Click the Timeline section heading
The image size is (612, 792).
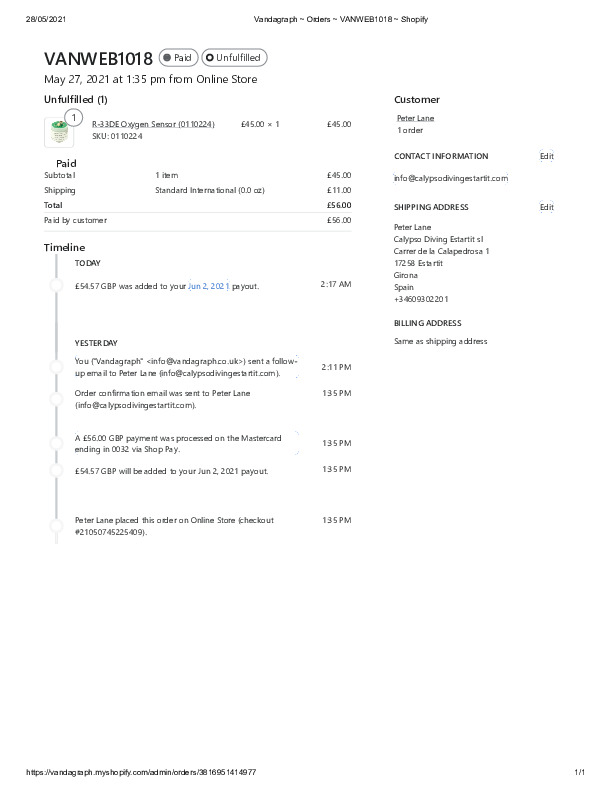[x=65, y=247]
